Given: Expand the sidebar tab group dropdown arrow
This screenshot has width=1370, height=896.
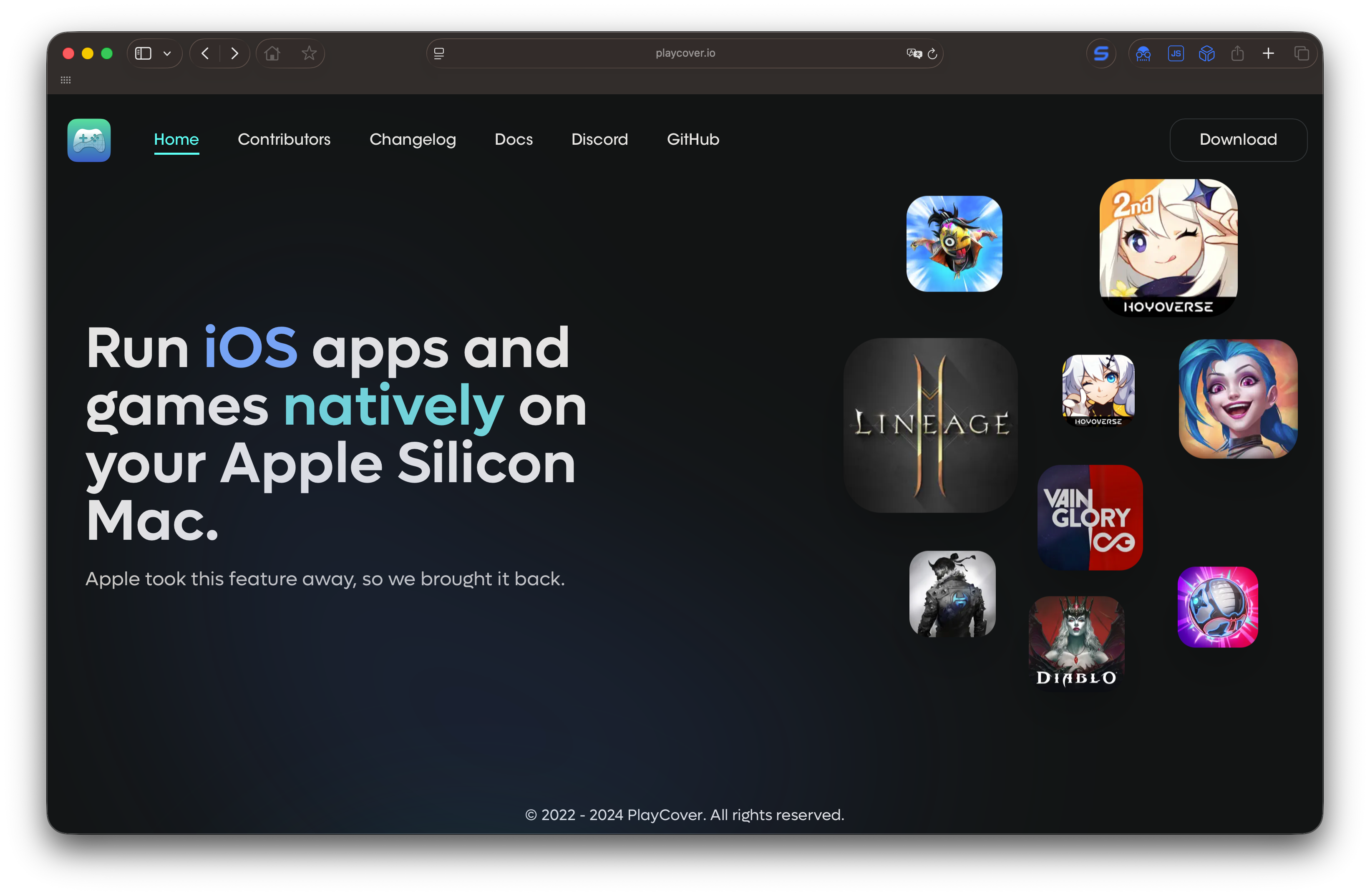Looking at the screenshot, I should [167, 53].
